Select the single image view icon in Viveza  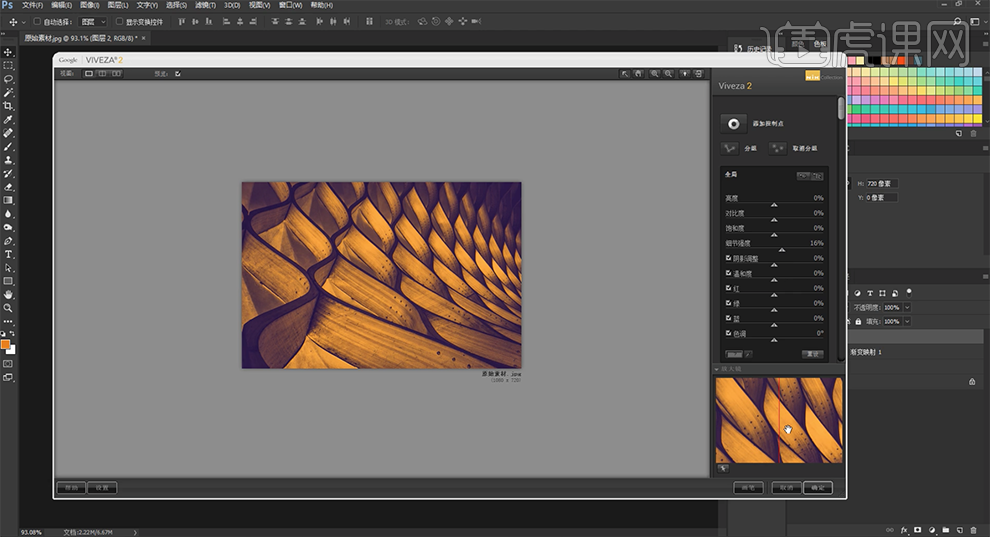(89, 73)
